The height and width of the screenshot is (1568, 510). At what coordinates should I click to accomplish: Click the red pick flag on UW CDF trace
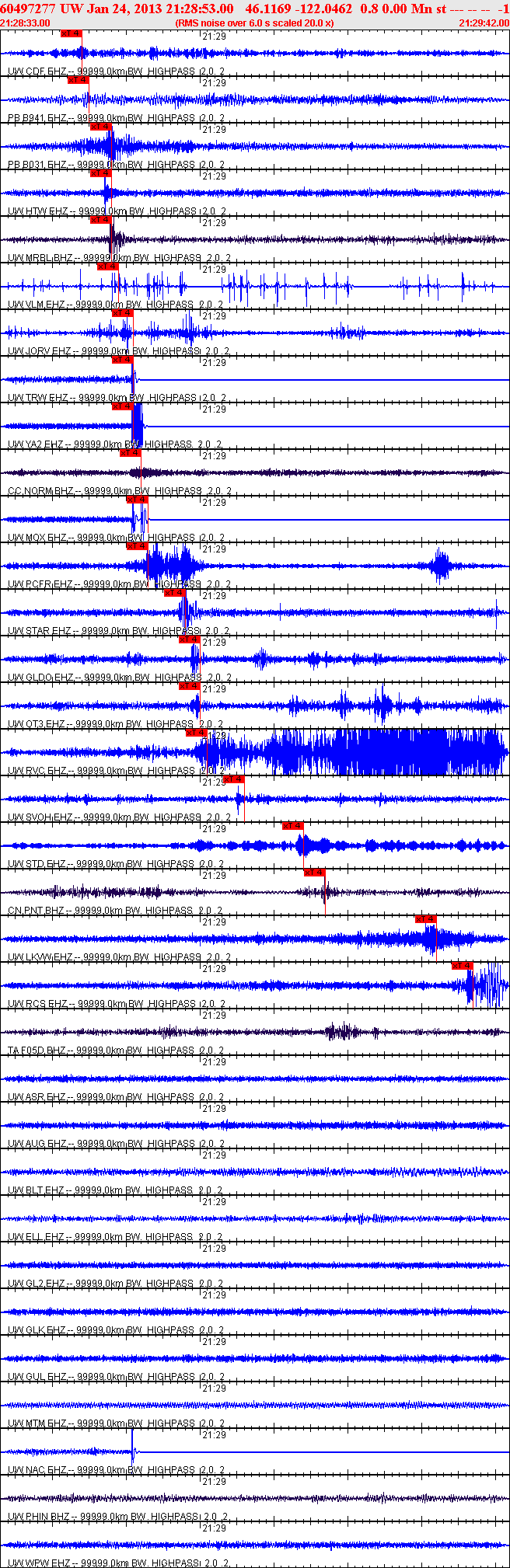(71, 33)
